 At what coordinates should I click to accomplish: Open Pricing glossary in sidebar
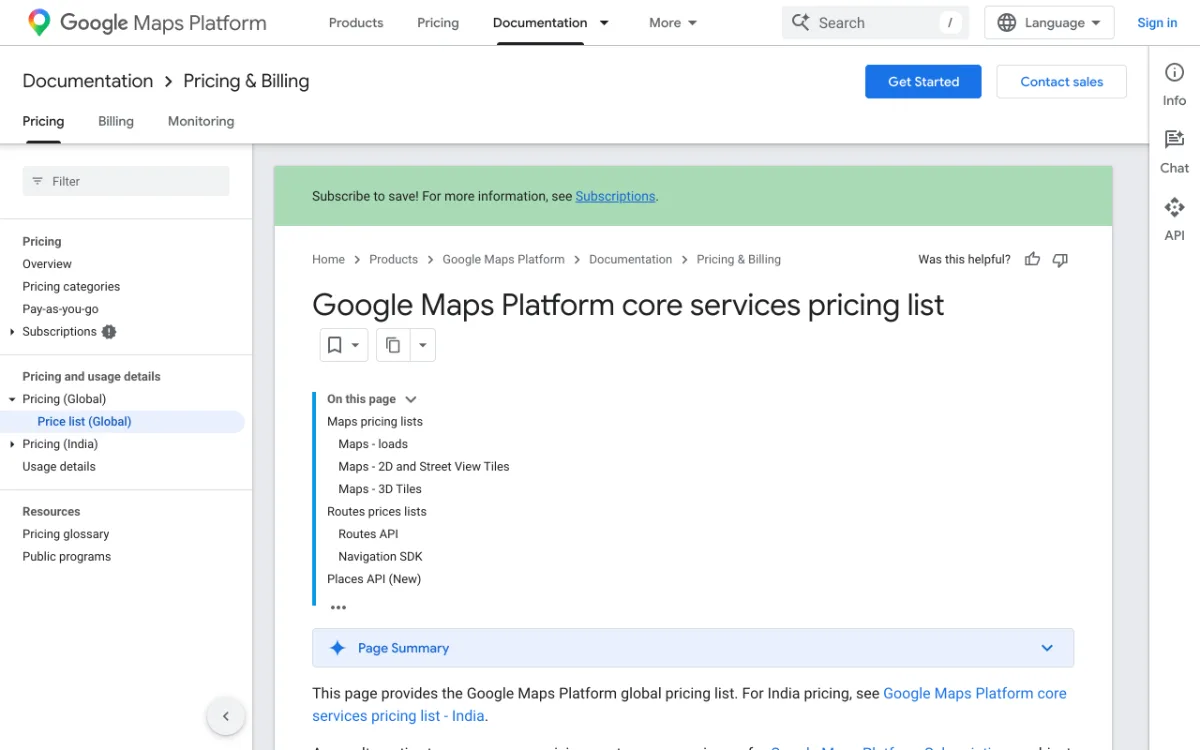(x=66, y=534)
